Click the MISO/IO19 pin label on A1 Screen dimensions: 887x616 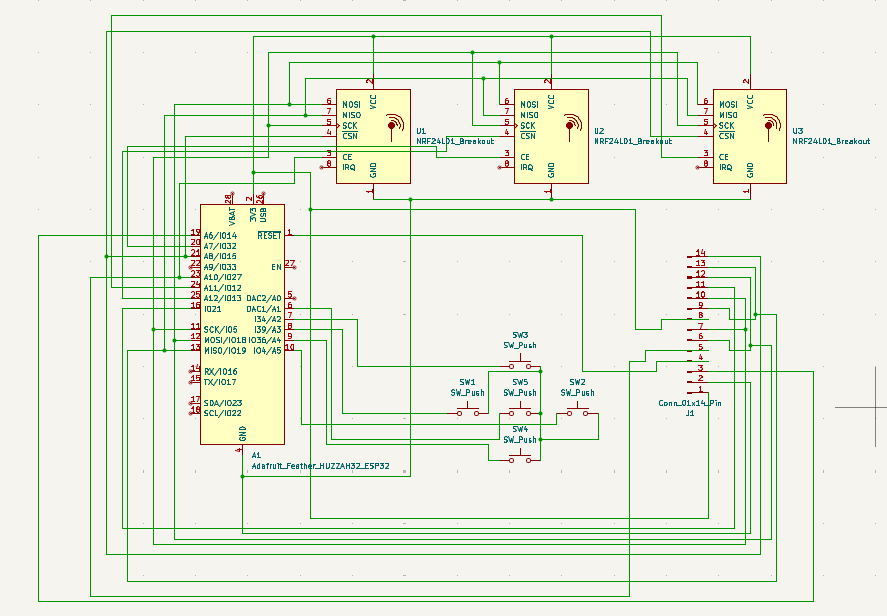coord(225,351)
